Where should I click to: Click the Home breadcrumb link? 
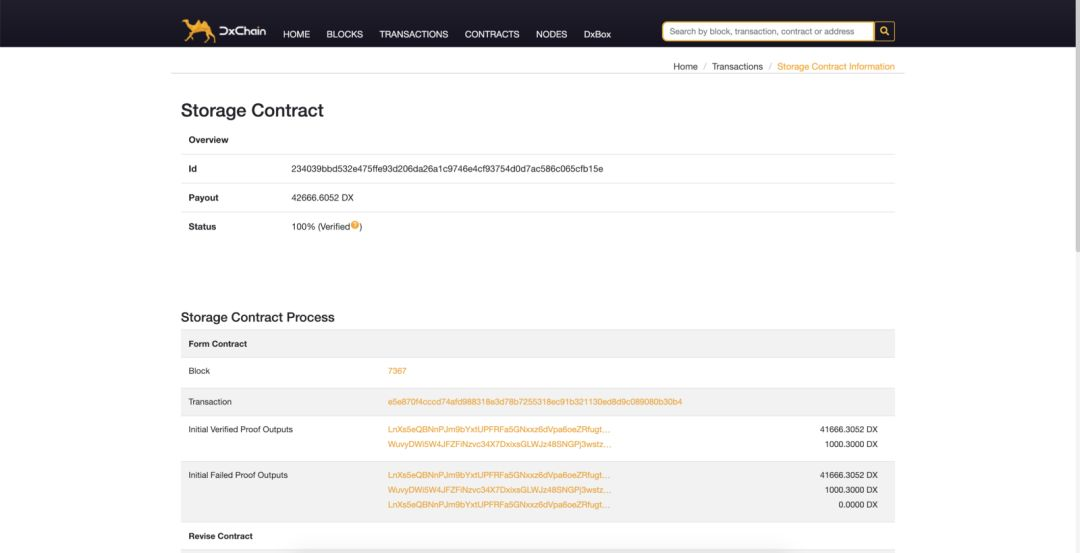tap(685, 67)
